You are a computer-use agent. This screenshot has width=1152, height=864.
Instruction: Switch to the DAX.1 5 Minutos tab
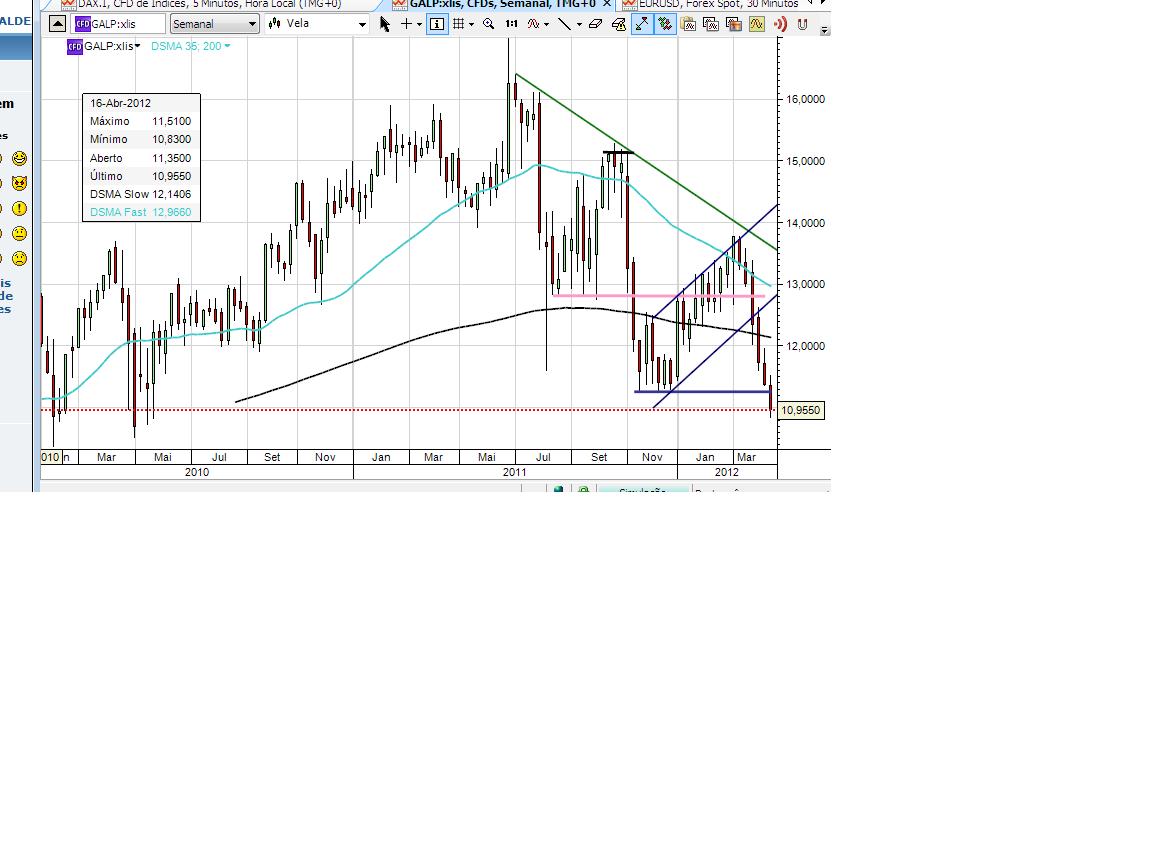click(208, 4)
